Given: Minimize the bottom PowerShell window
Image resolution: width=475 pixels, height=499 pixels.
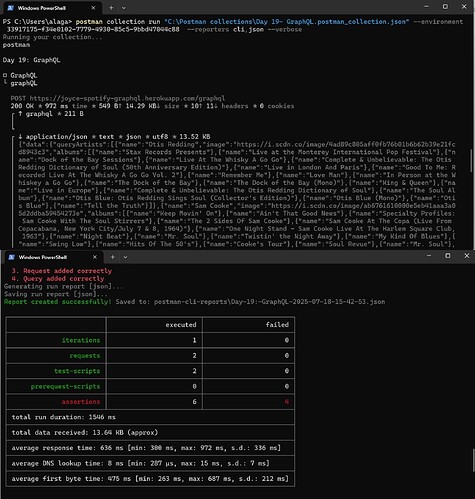Looking at the screenshot, I should tap(429, 256).
